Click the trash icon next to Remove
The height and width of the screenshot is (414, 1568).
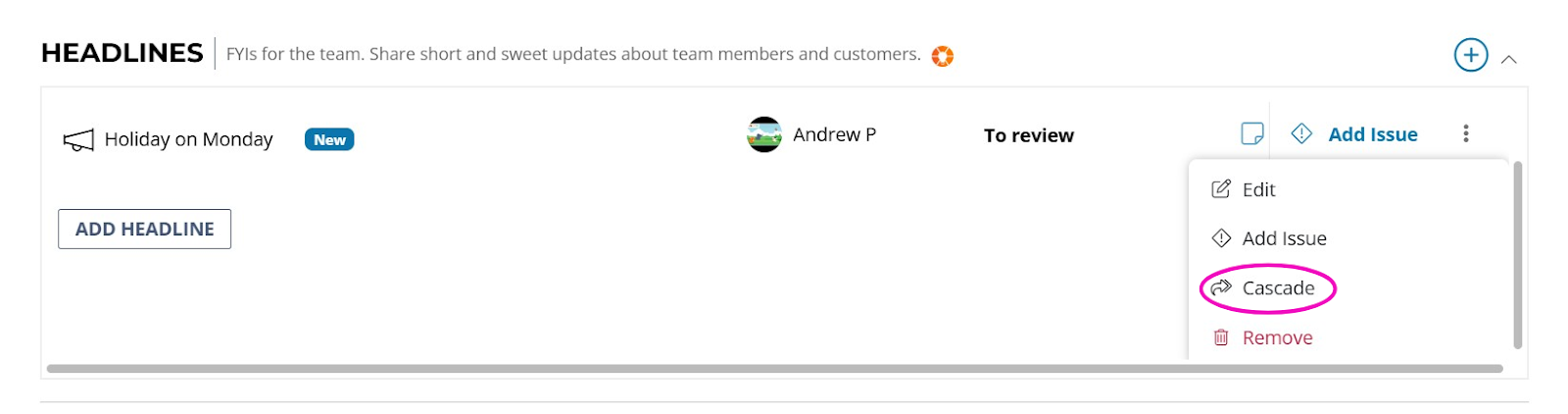(x=1221, y=337)
